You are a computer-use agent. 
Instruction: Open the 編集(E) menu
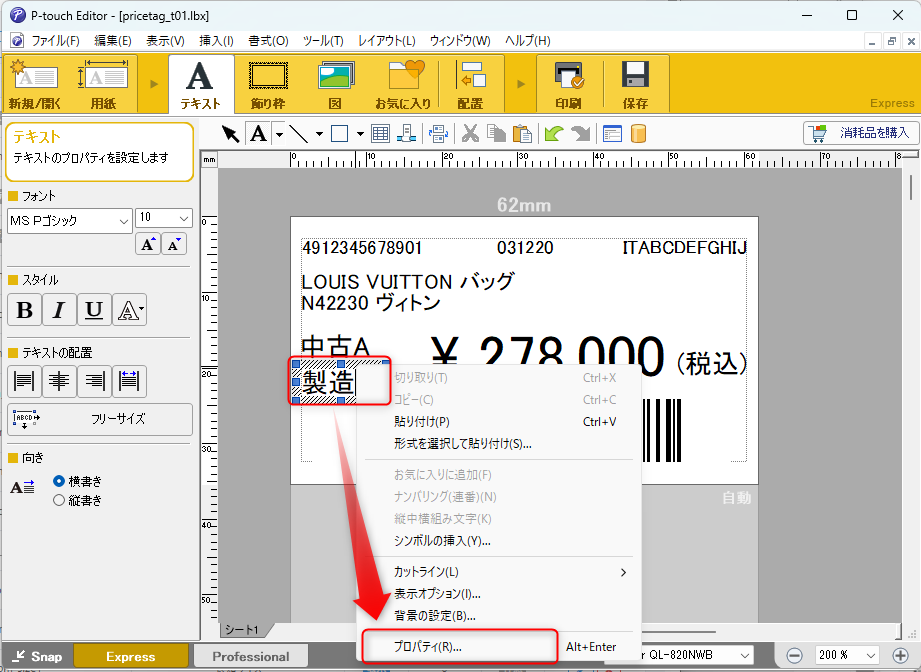click(112, 41)
